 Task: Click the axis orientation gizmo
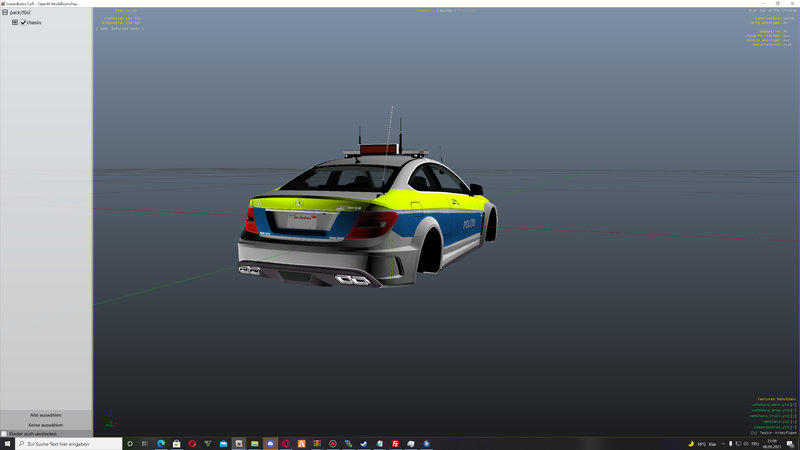(x=110, y=420)
